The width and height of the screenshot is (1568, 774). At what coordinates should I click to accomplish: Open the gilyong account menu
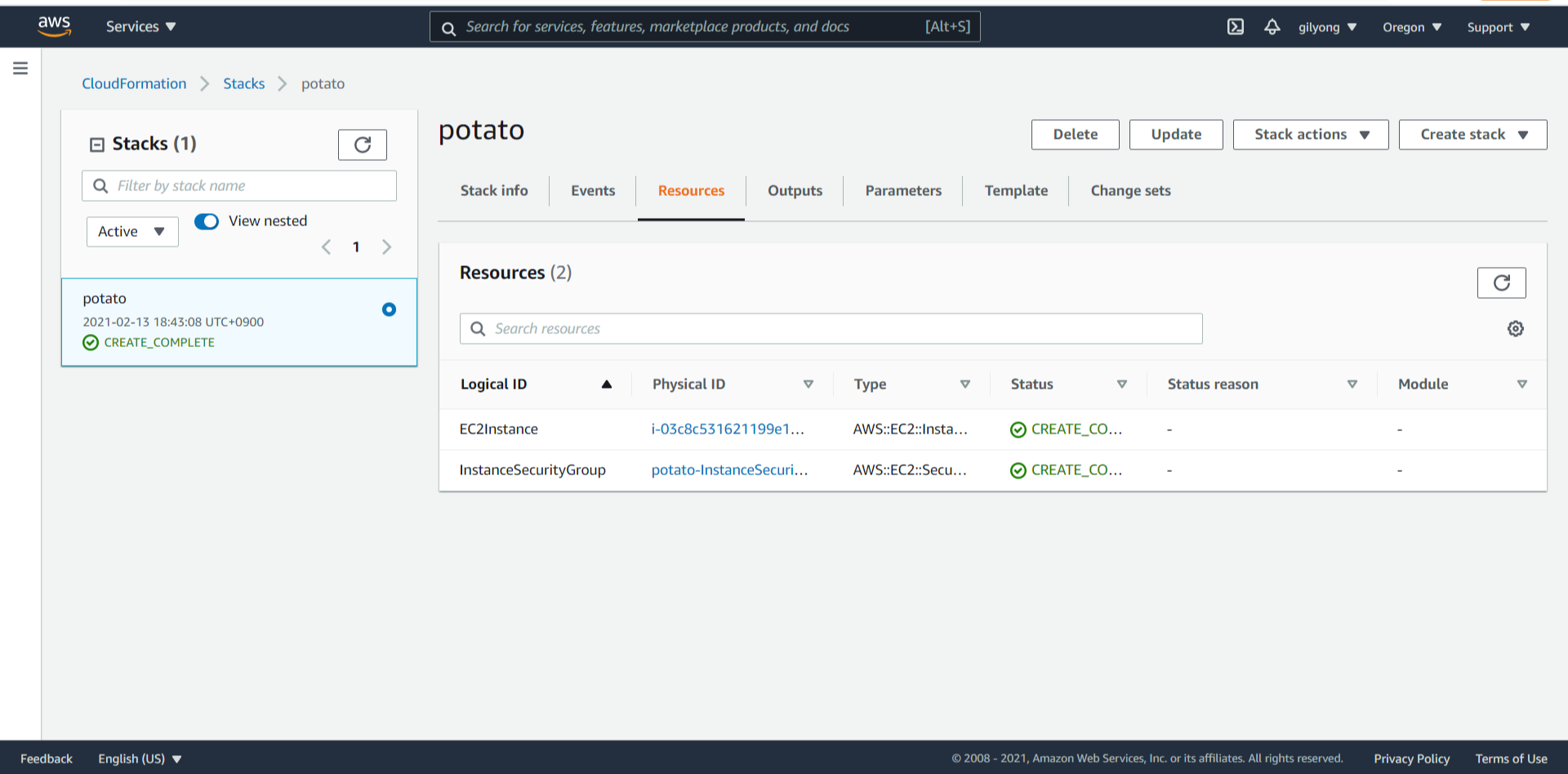1328,27
